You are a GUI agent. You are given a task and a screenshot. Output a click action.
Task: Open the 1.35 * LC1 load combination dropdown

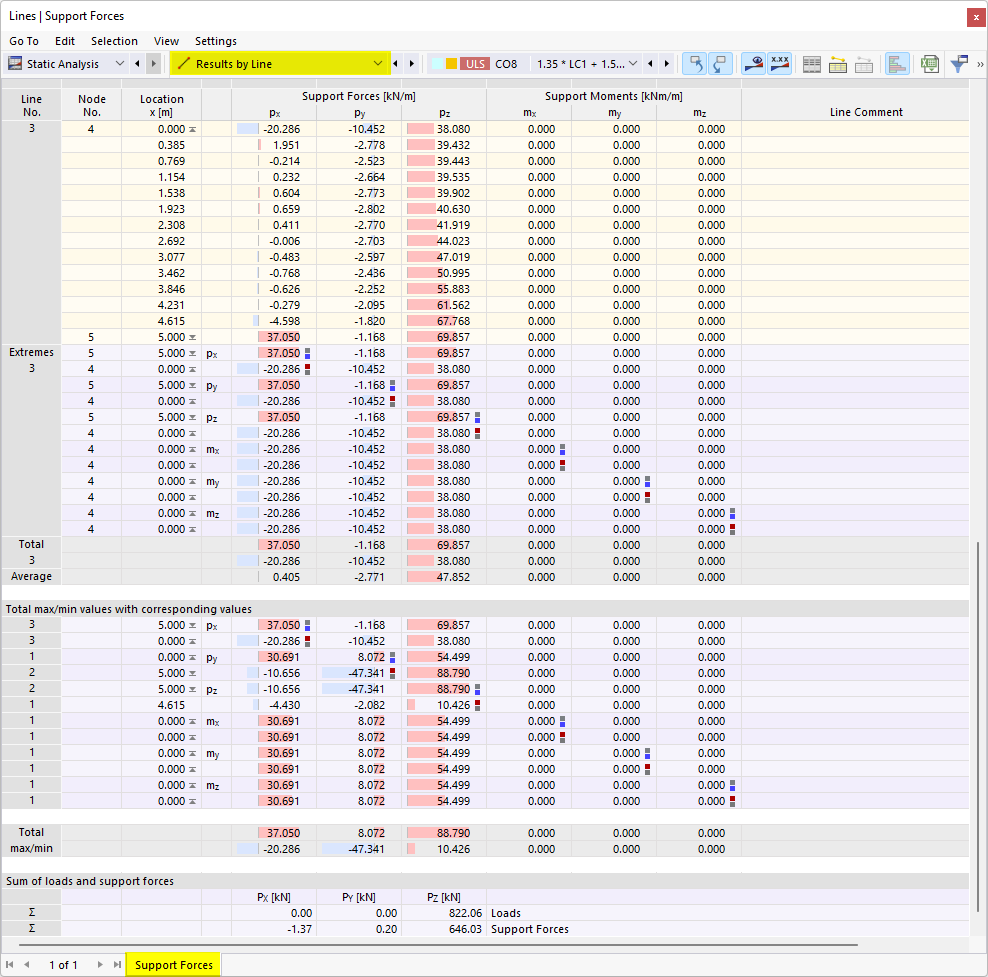tap(634, 63)
